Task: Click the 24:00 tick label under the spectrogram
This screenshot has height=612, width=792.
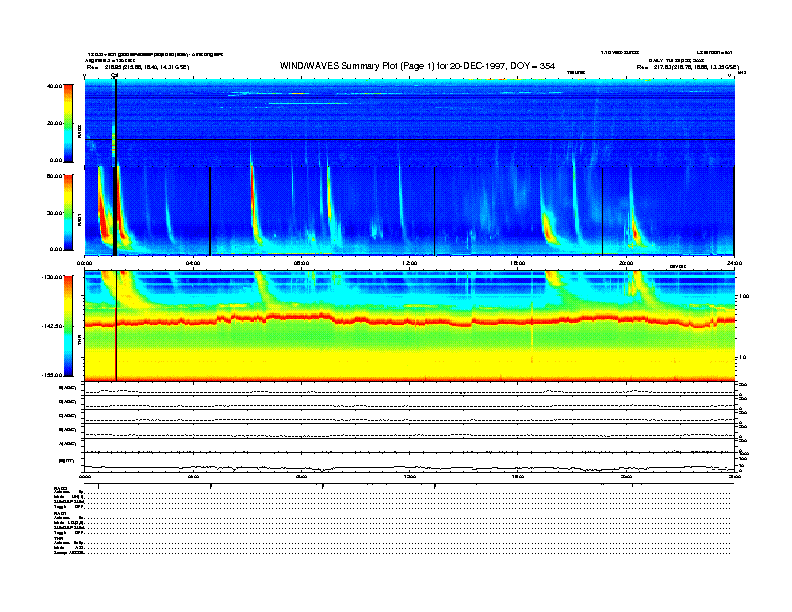Action: click(734, 263)
